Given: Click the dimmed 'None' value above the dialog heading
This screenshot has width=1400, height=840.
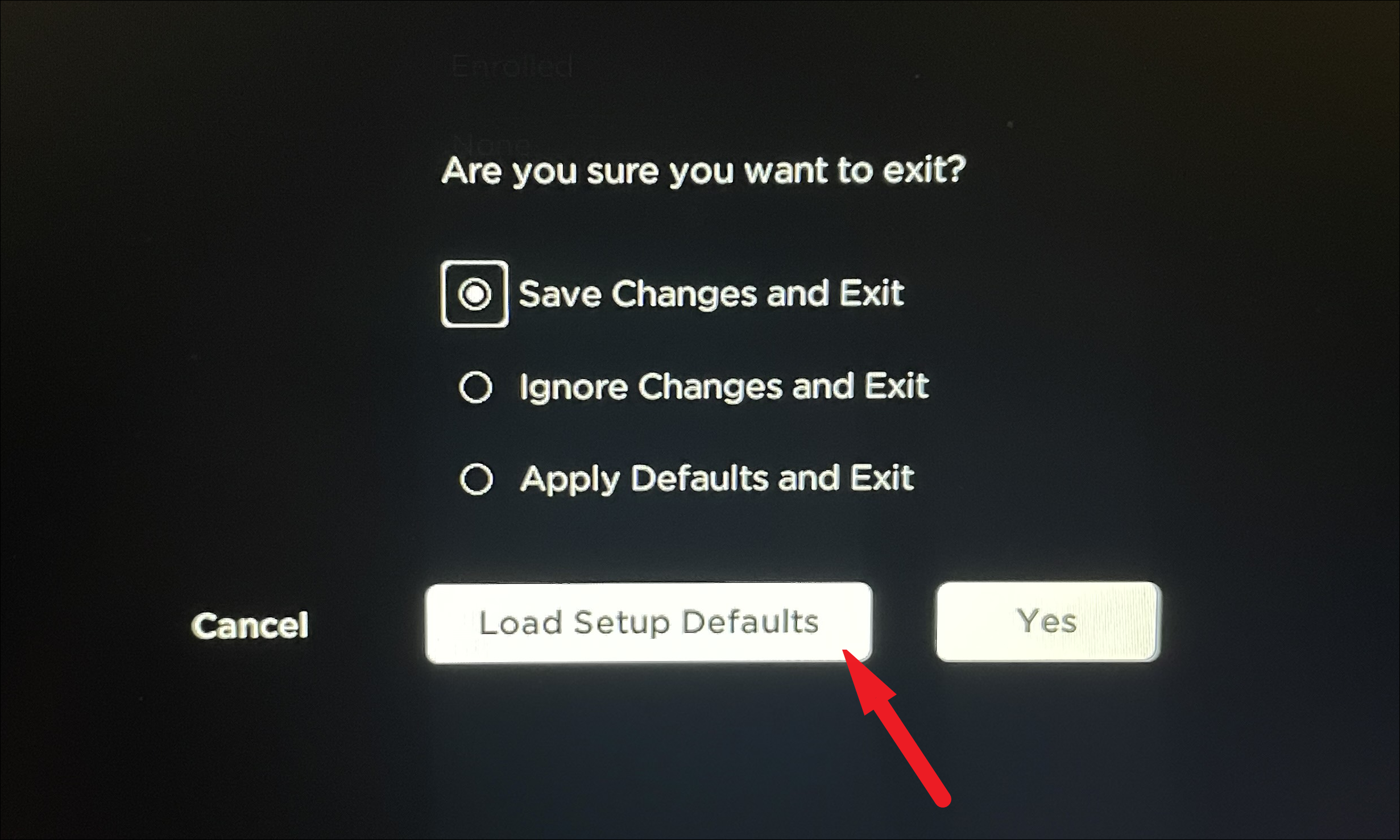Looking at the screenshot, I should tap(492, 144).
